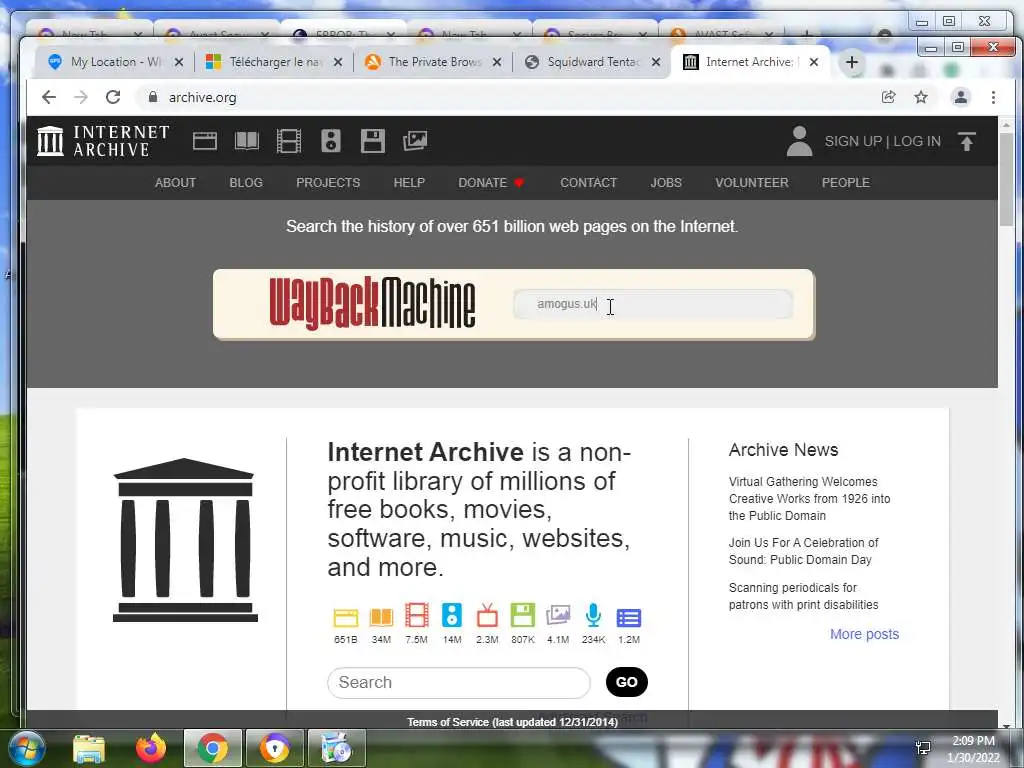Click the page vertical scrollbar thumb

pyautogui.click(x=1006, y=178)
